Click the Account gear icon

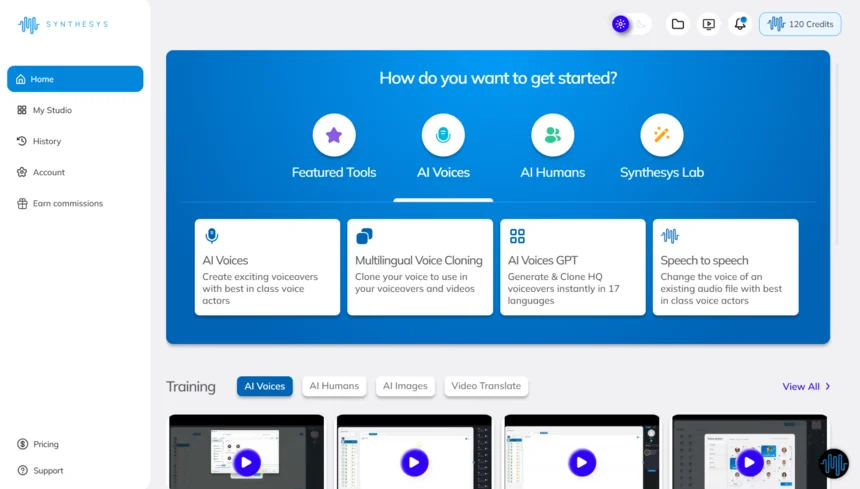click(x=22, y=172)
